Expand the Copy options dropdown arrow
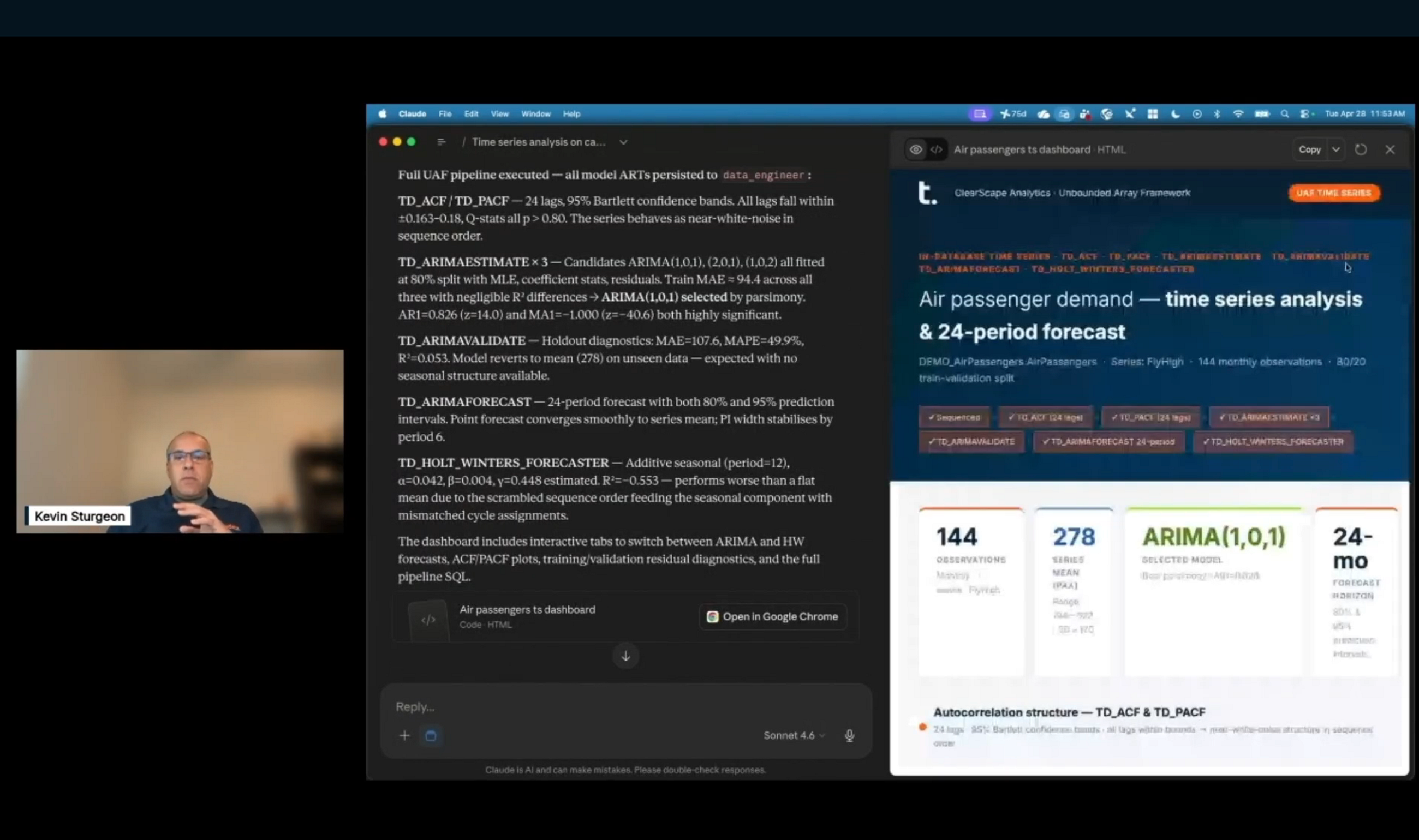 1335,149
